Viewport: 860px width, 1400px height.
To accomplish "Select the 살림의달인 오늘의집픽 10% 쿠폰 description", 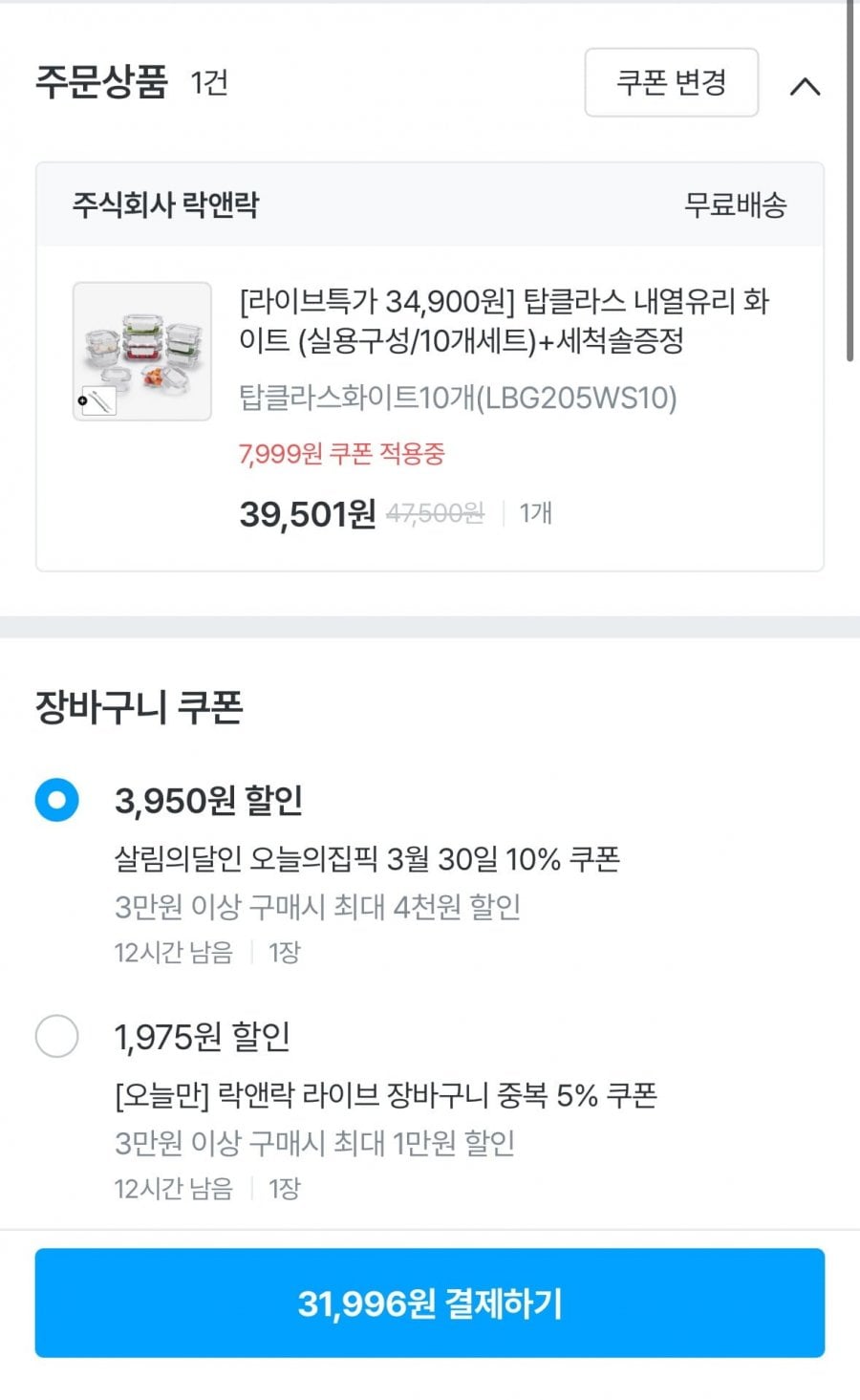I will 367,859.
